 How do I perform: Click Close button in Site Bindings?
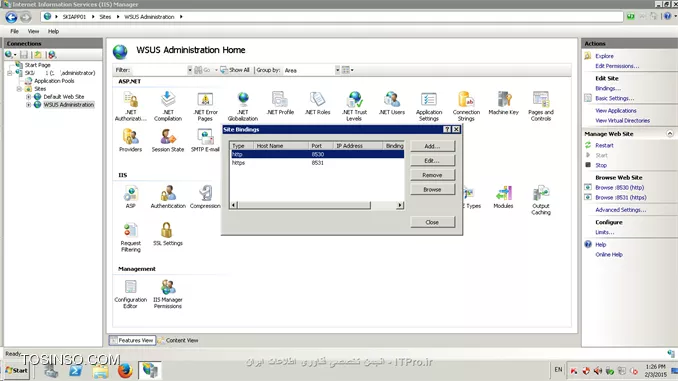pos(432,222)
